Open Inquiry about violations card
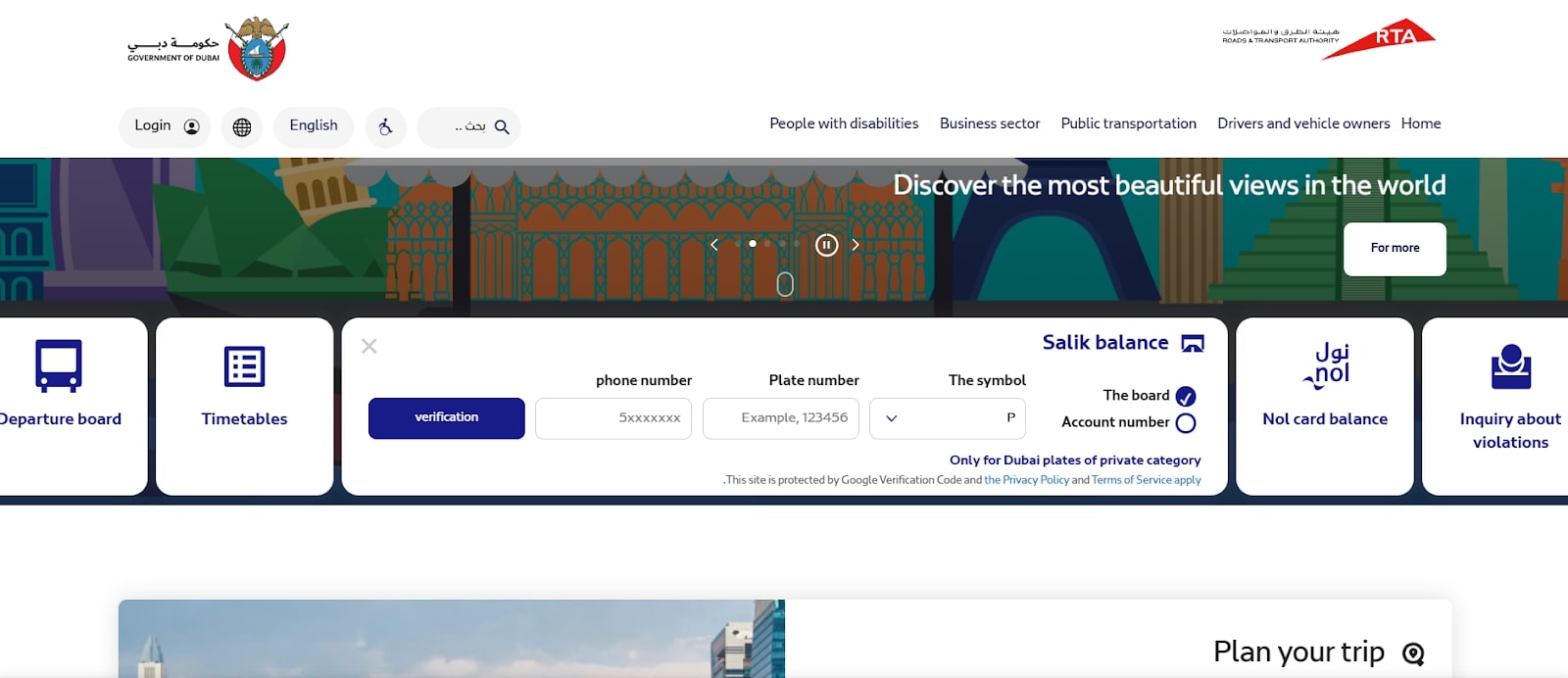 click(x=1495, y=406)
